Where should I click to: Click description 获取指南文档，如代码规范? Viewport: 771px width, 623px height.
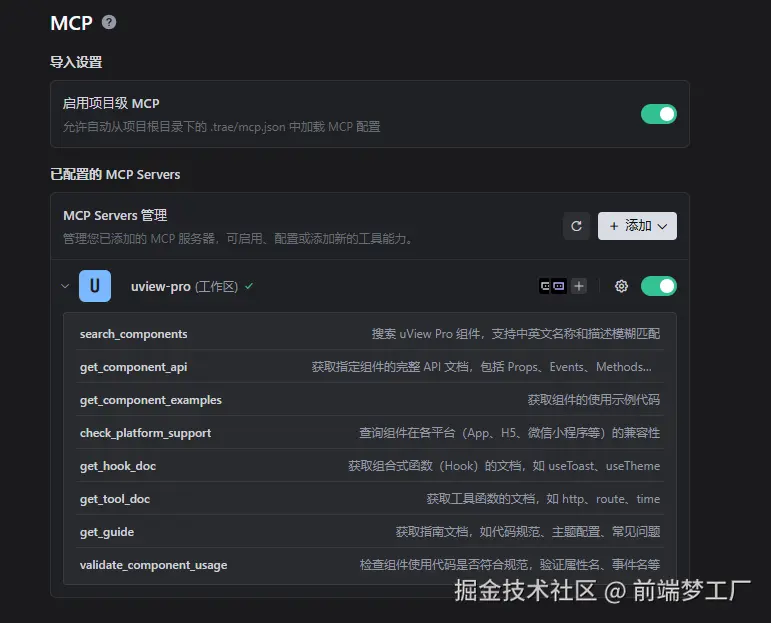click(x=528, y=532)
